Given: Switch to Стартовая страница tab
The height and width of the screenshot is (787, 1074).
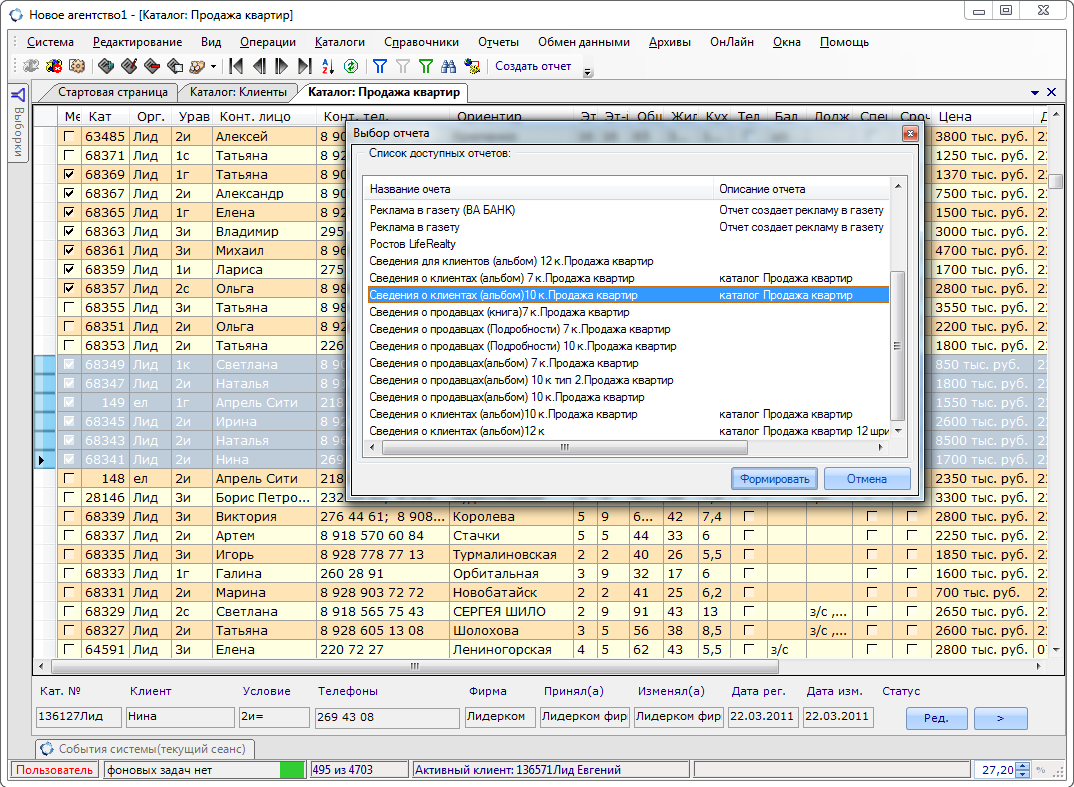Looking at the screenshot, I should click(113, 92).
